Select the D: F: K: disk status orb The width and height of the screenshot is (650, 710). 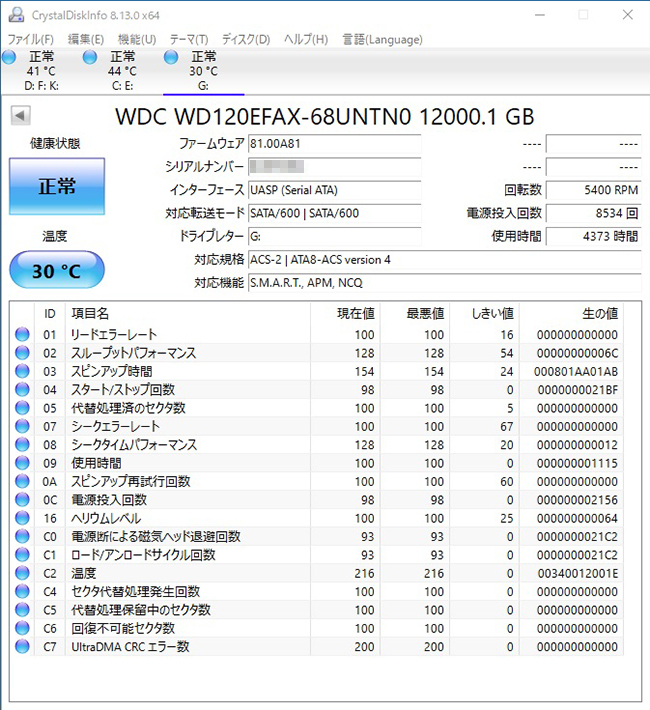click(x=10, y=59)
